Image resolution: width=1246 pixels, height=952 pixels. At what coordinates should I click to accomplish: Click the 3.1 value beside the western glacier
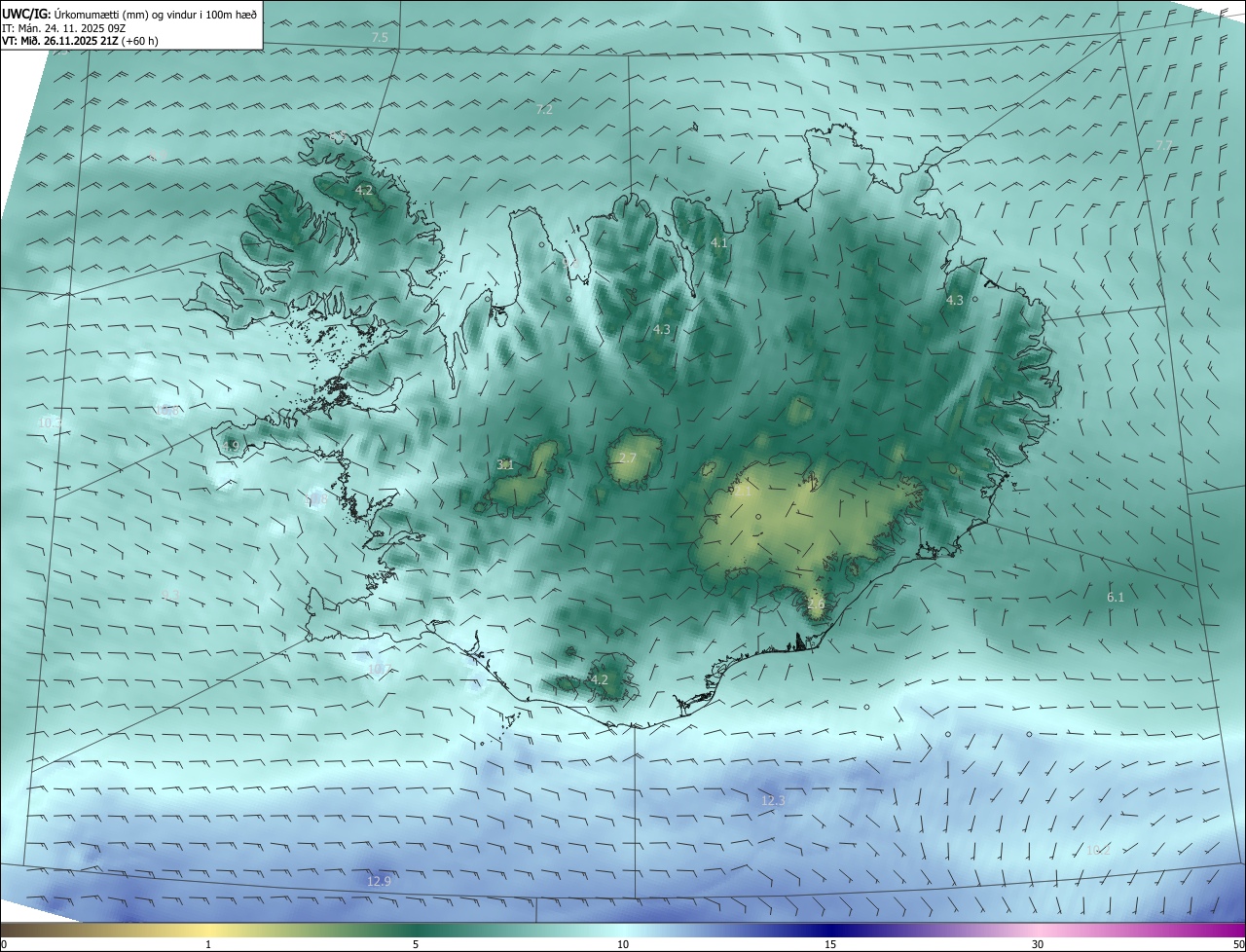[x=505, y=465]
